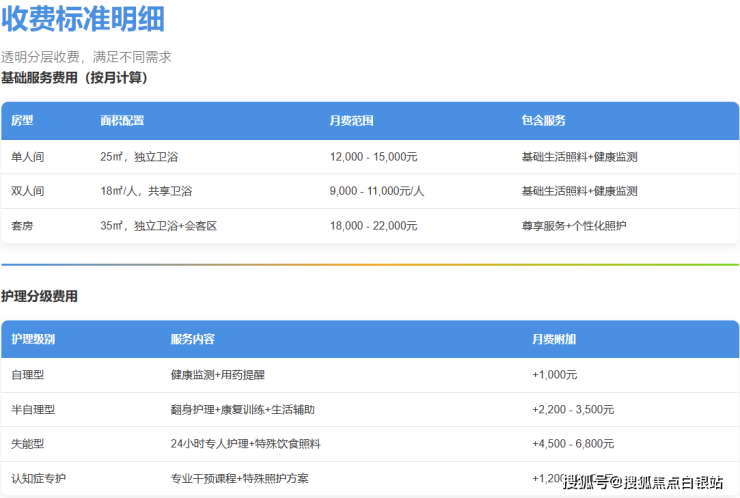Click the 收费标准明细 page title

(x=83, y=19)
